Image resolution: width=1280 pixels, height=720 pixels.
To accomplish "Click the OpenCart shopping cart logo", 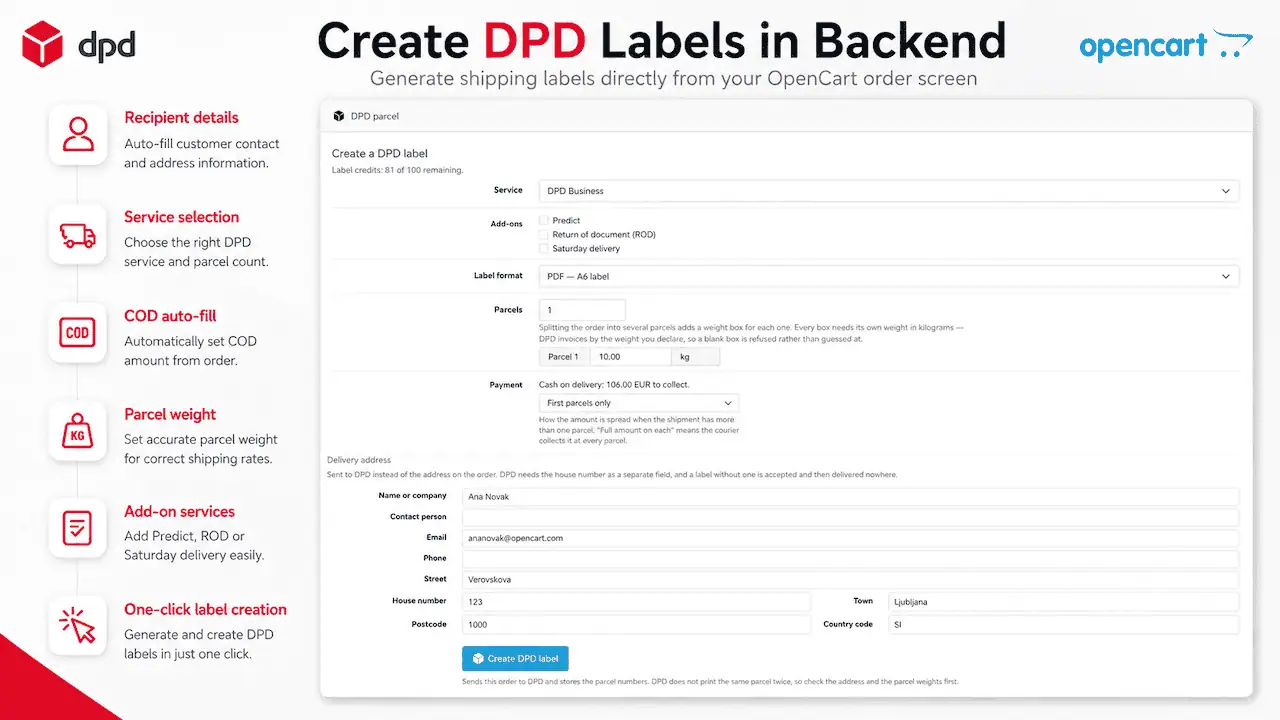I will (1231, 45).
